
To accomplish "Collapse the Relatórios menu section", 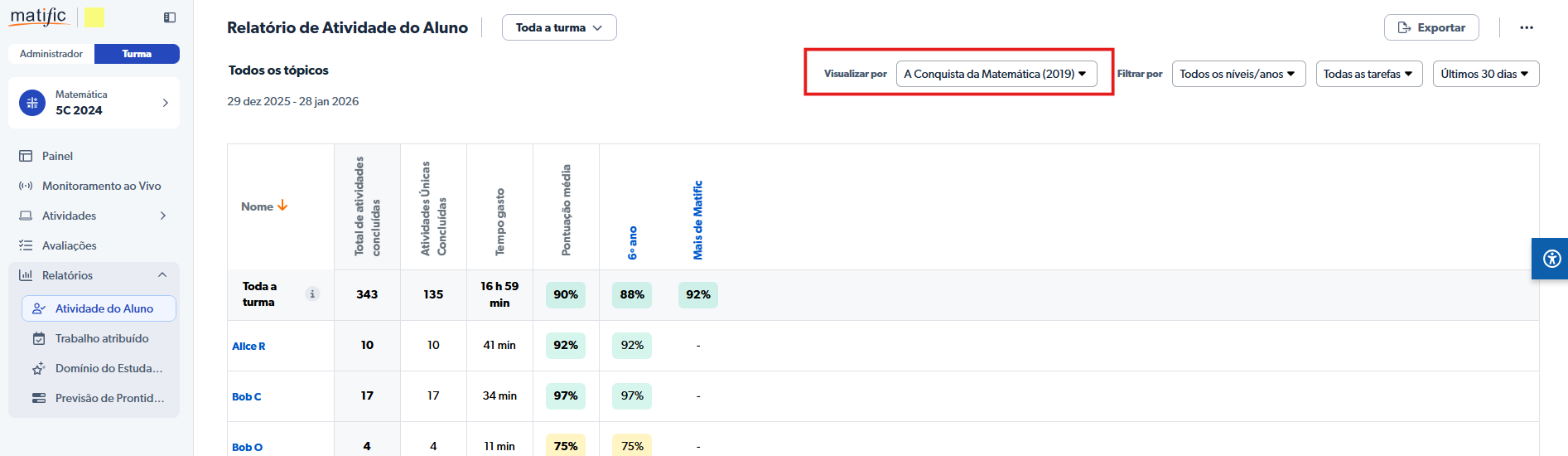I will [162, 275].
